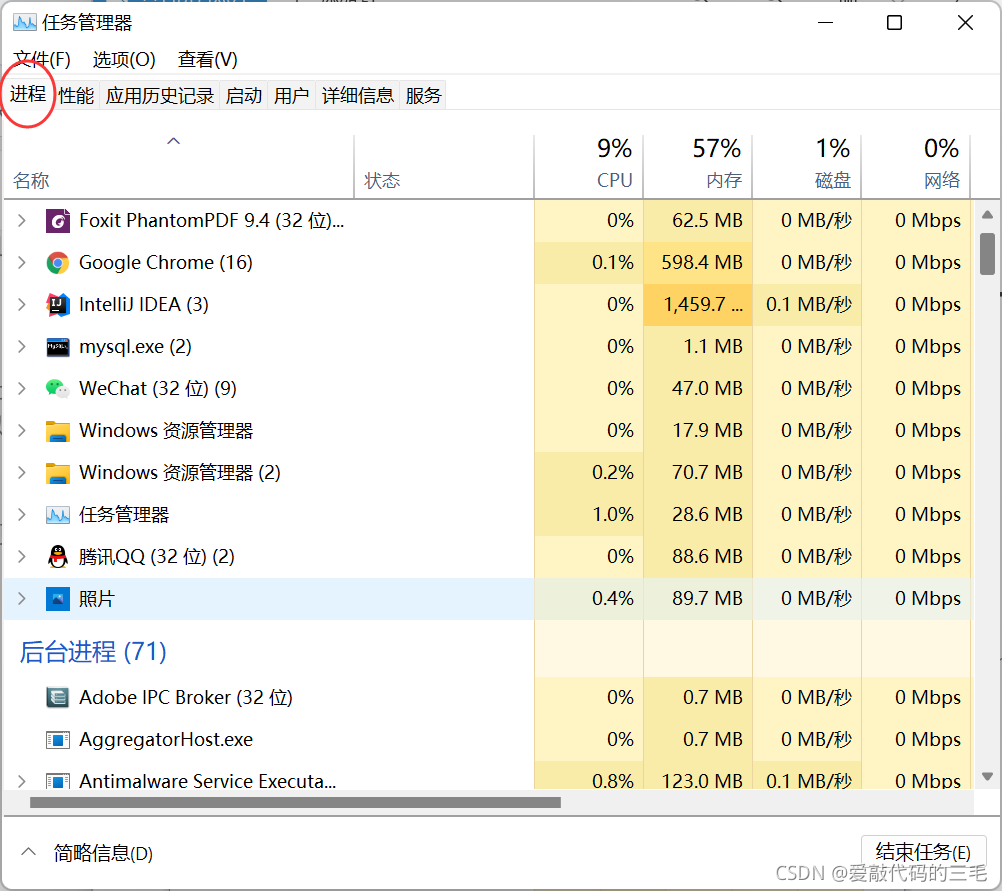Expand the 照片 process row

click(22, 599)
